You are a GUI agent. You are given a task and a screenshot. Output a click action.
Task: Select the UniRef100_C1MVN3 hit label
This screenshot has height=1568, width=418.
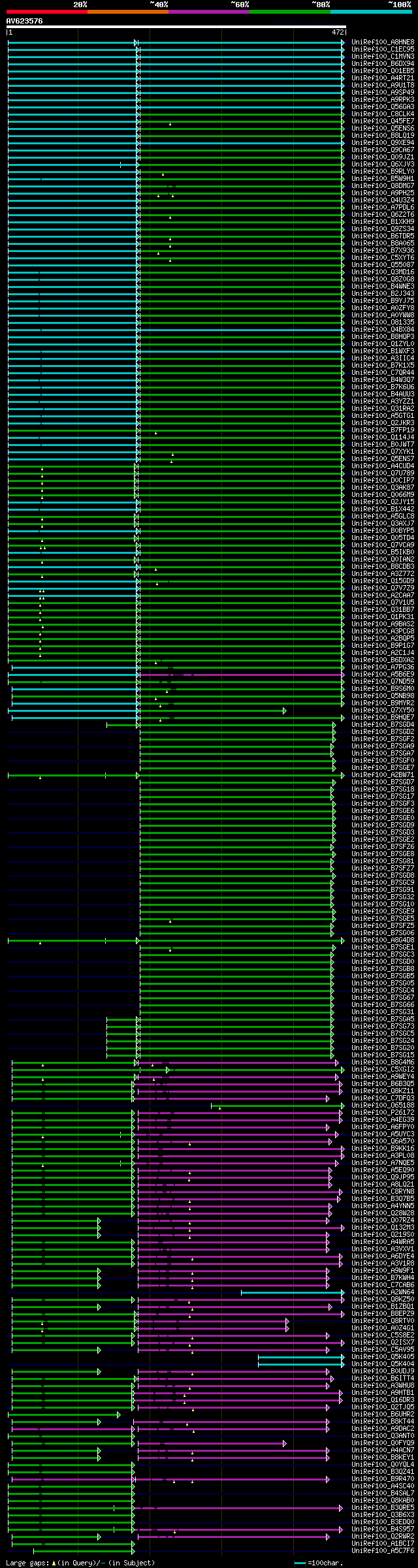pyautogui.click(x=383, y=56)
